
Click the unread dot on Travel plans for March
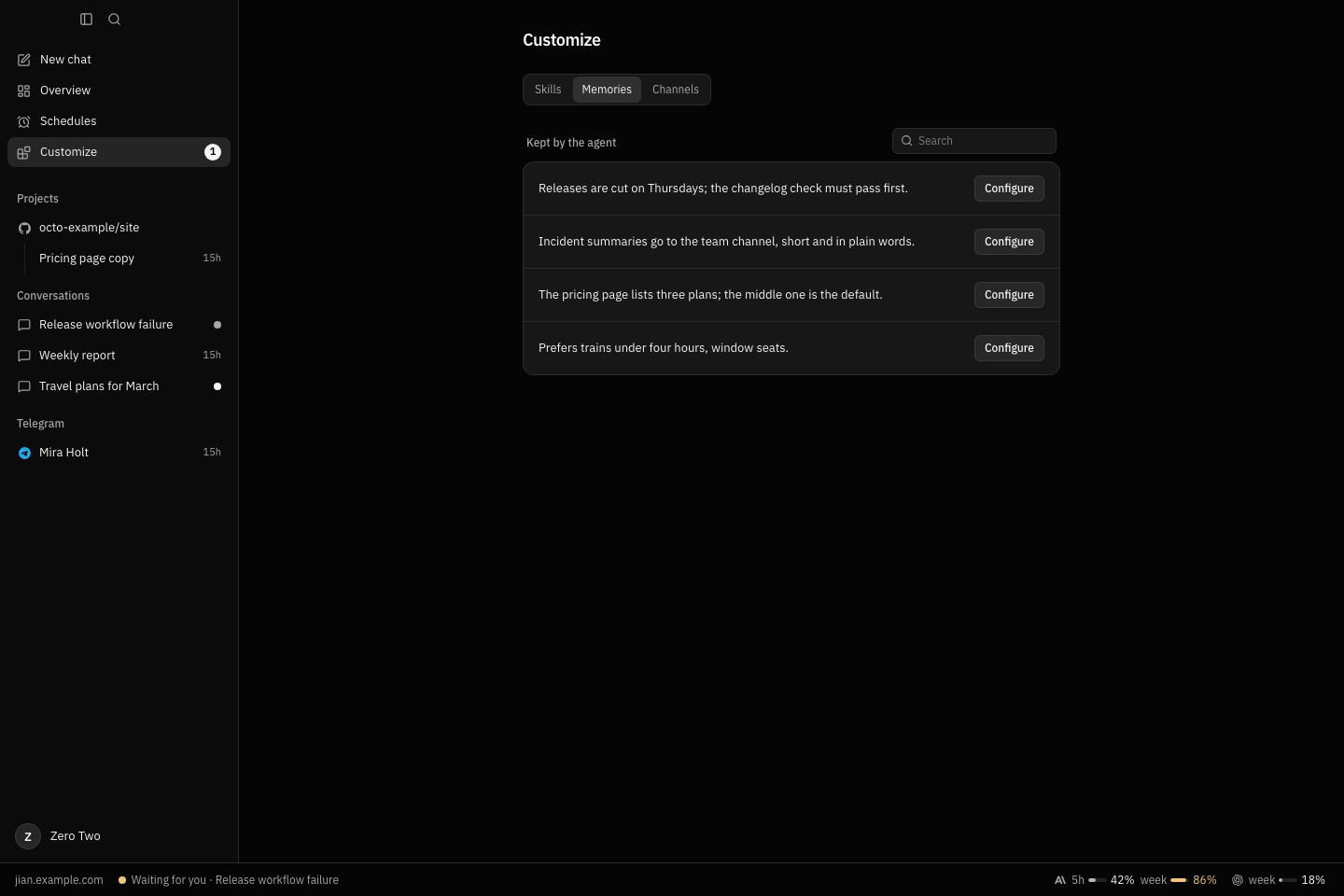click(x=217, y=386)
